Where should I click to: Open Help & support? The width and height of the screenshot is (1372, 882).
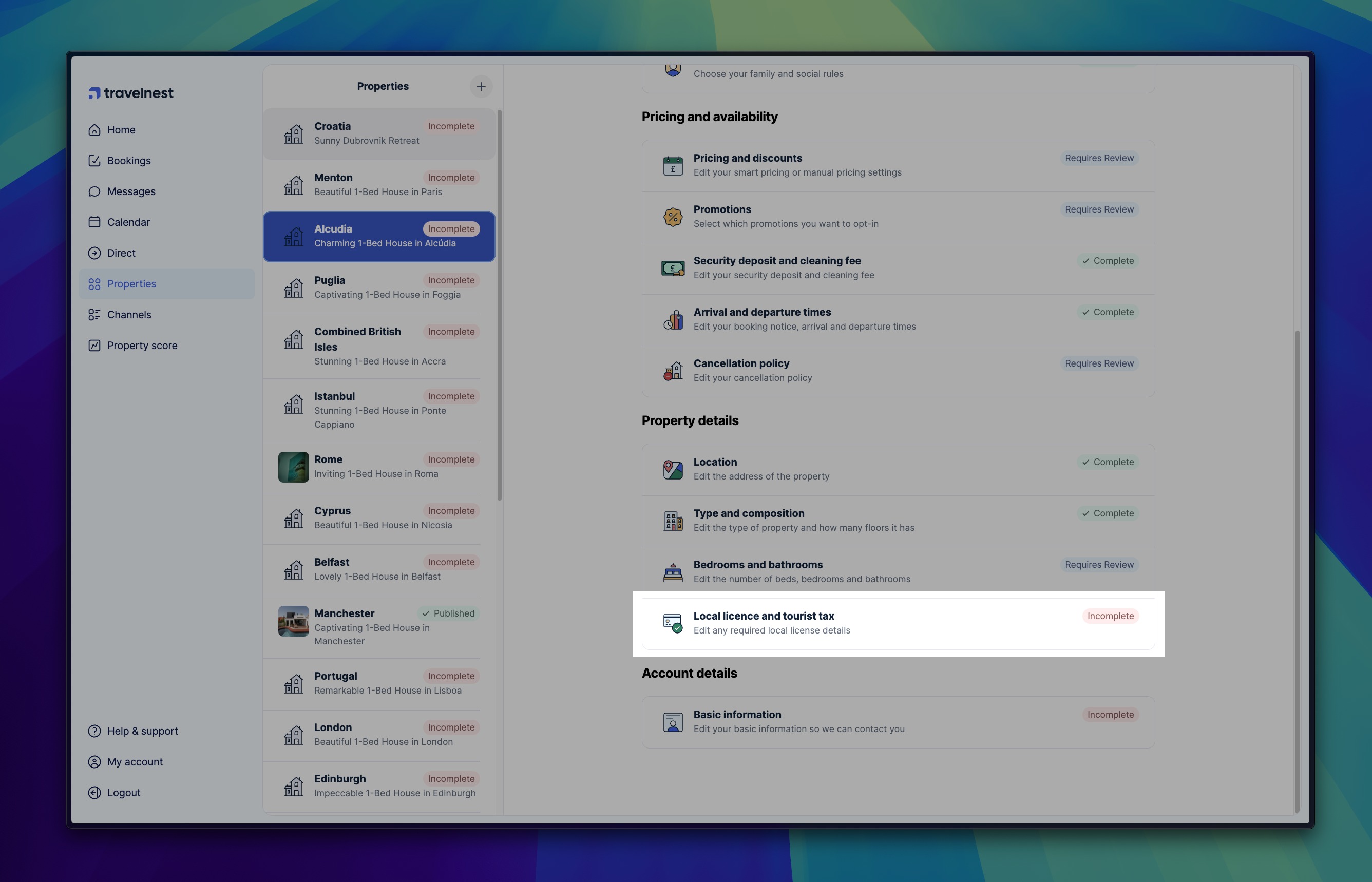point(142,732)
